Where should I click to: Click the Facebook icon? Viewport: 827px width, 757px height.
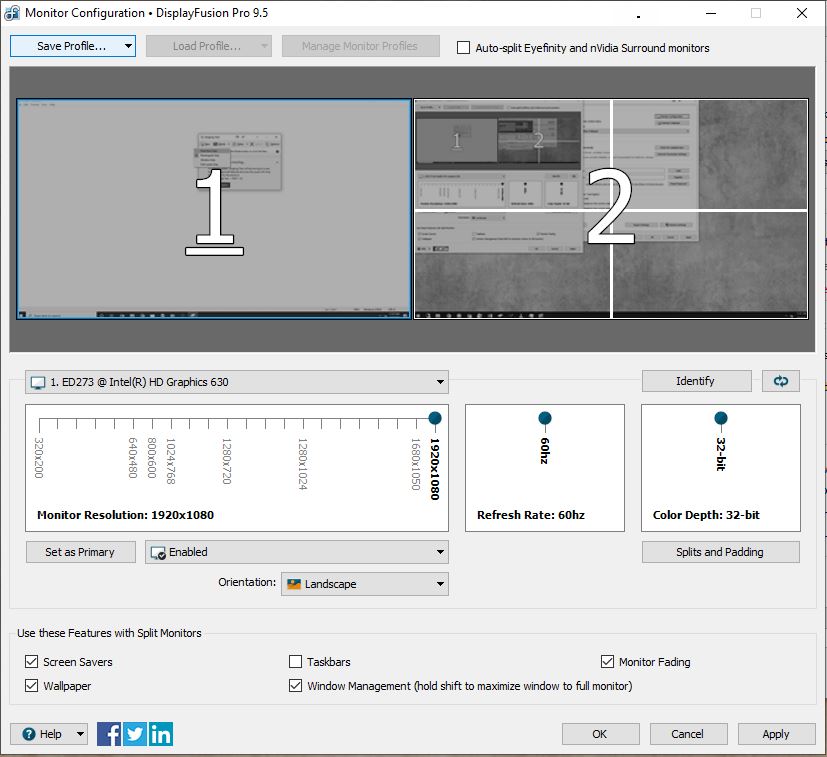(110, 734)
